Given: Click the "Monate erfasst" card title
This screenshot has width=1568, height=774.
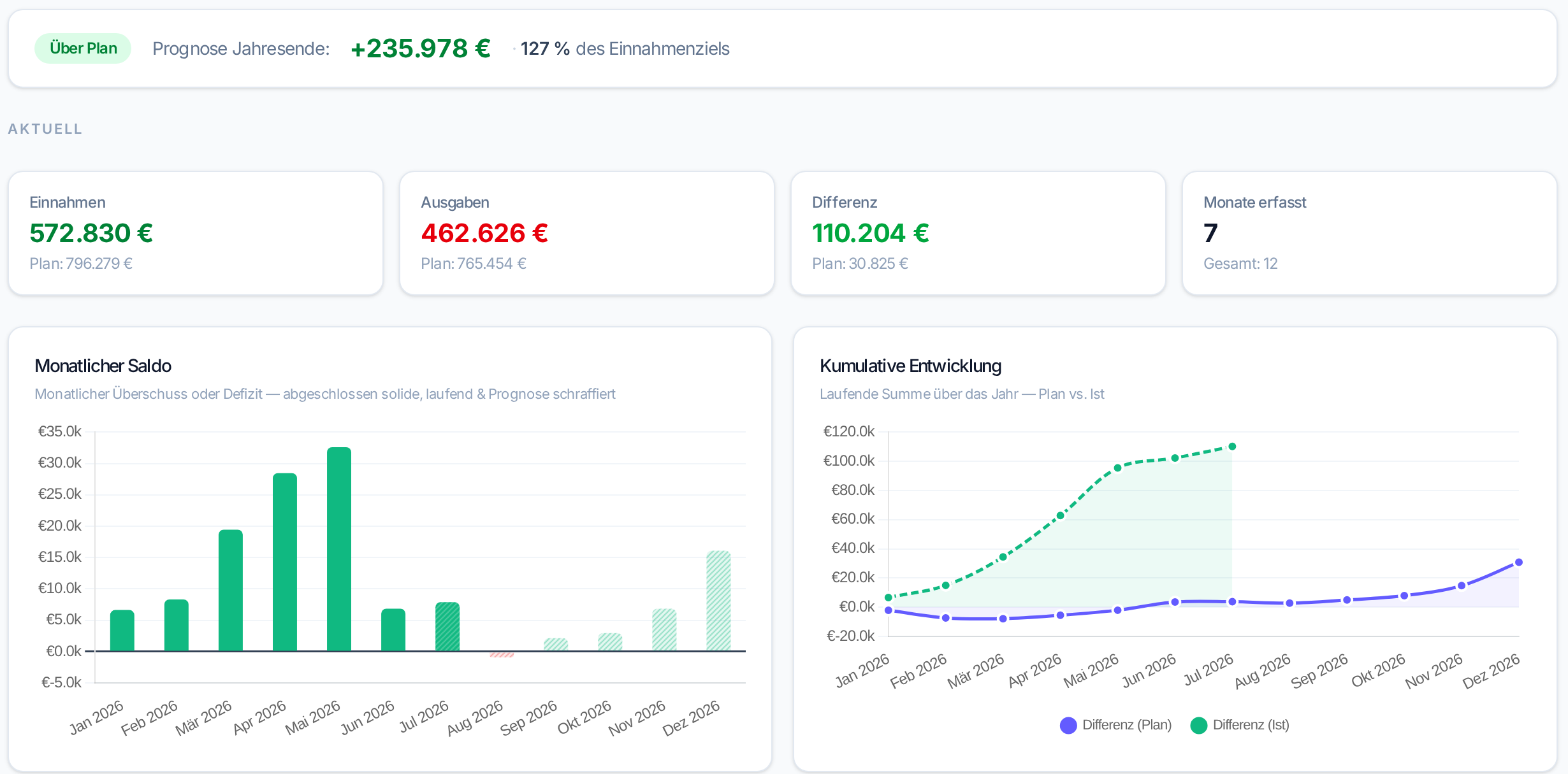Looking at the screenshot, I should coord(1255,202).
